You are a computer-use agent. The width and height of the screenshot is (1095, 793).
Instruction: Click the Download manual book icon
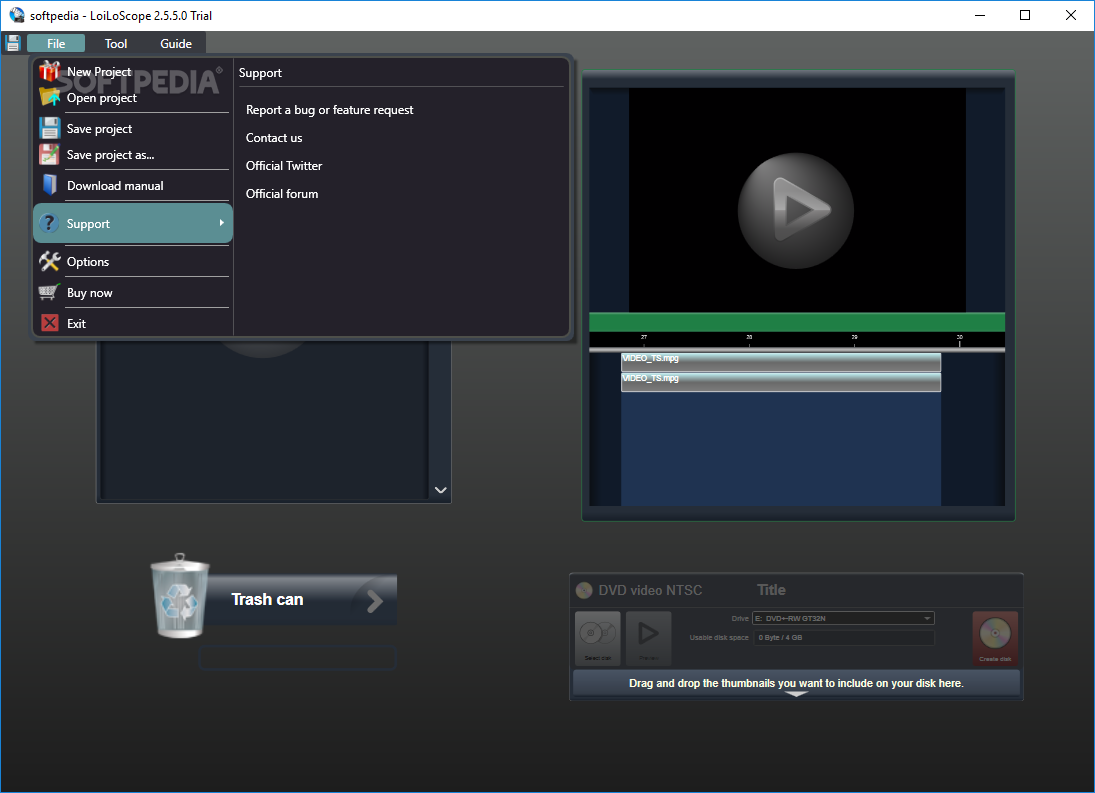pyautogui.click(x=50, y=185)
